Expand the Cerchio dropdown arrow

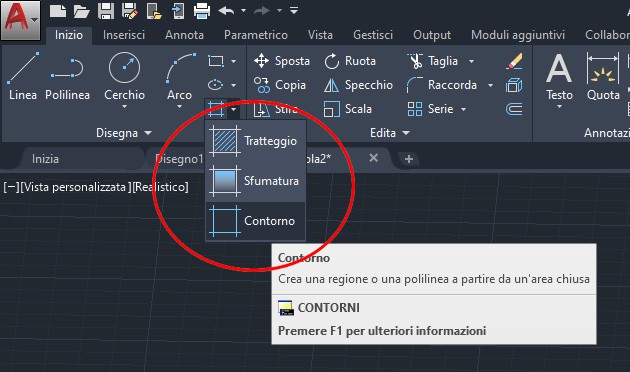click(x=125, y=107)
